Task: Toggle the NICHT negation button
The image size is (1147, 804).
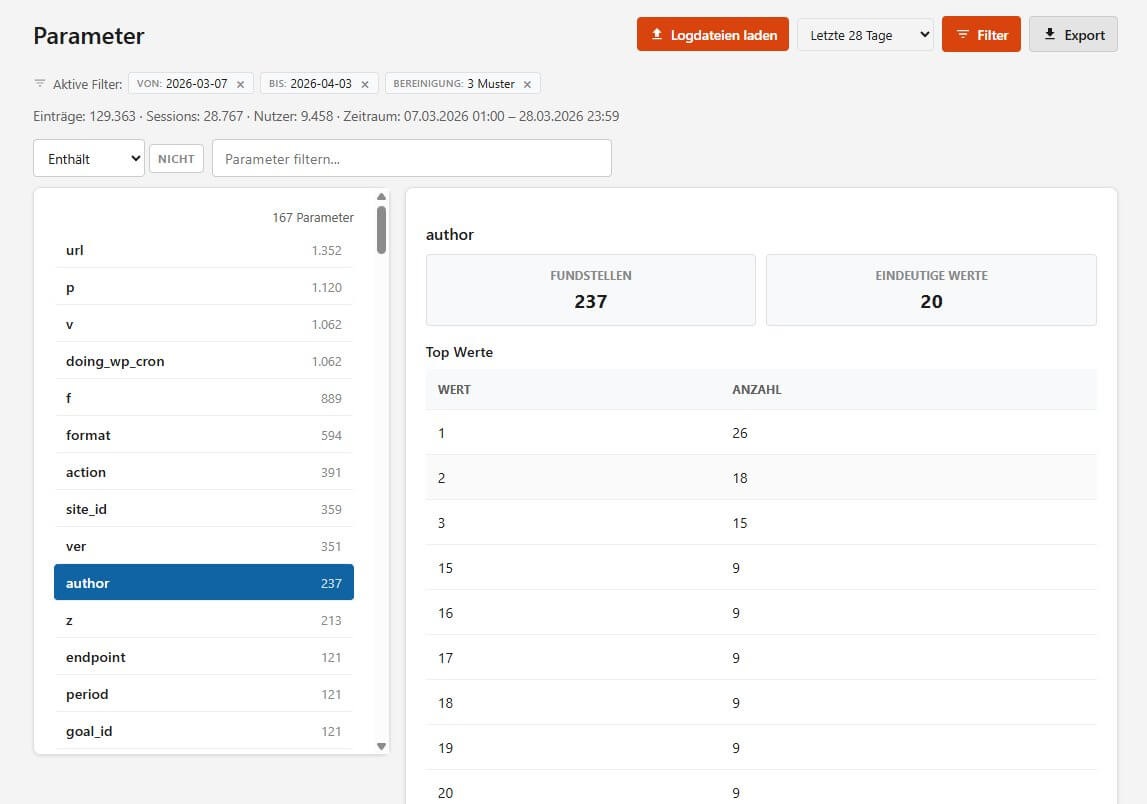Action: pos(176,159)
